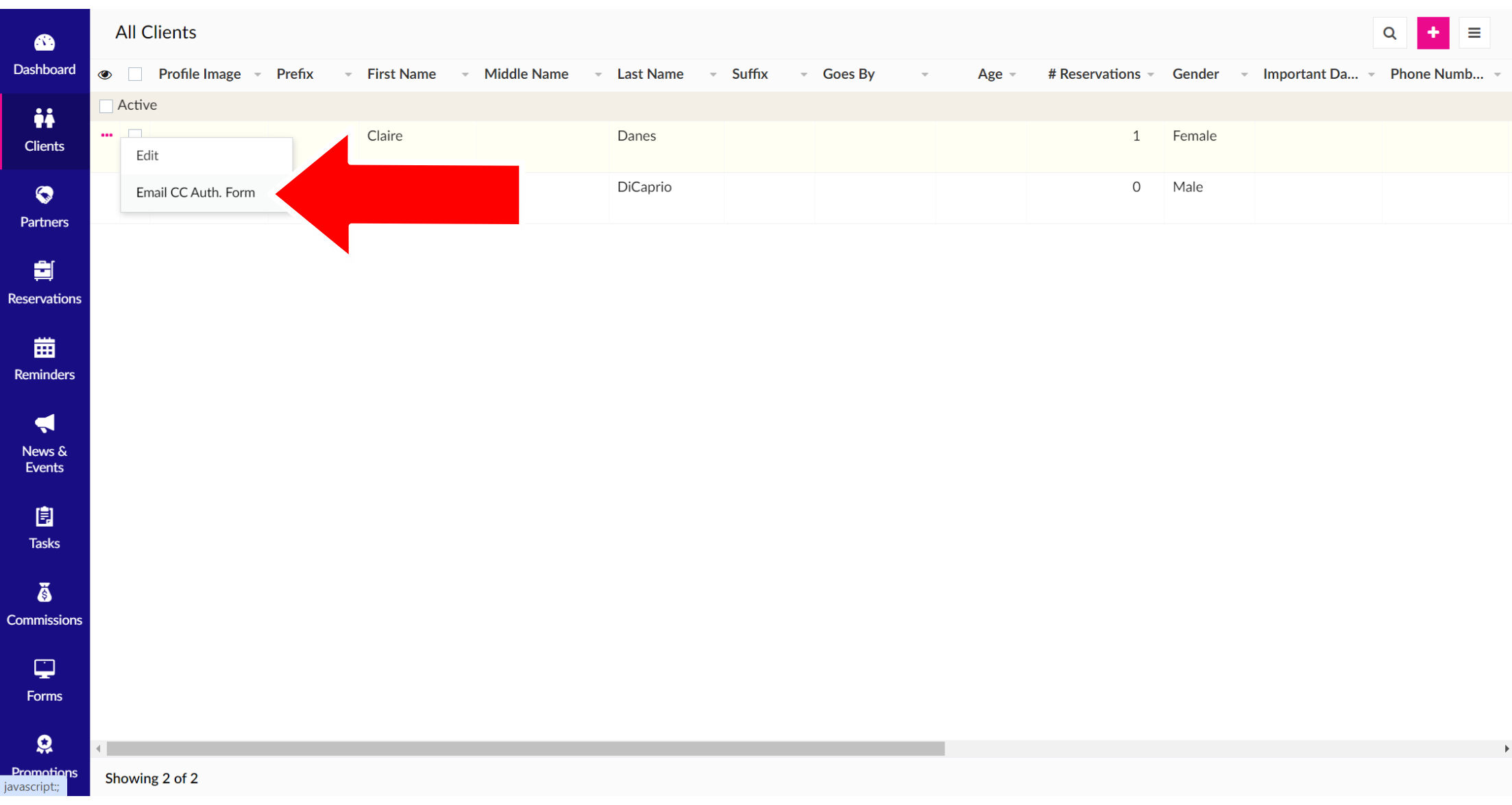1512x805 pixels.
Task: Check the select-all header checkbox
Action: click(135, 74)
